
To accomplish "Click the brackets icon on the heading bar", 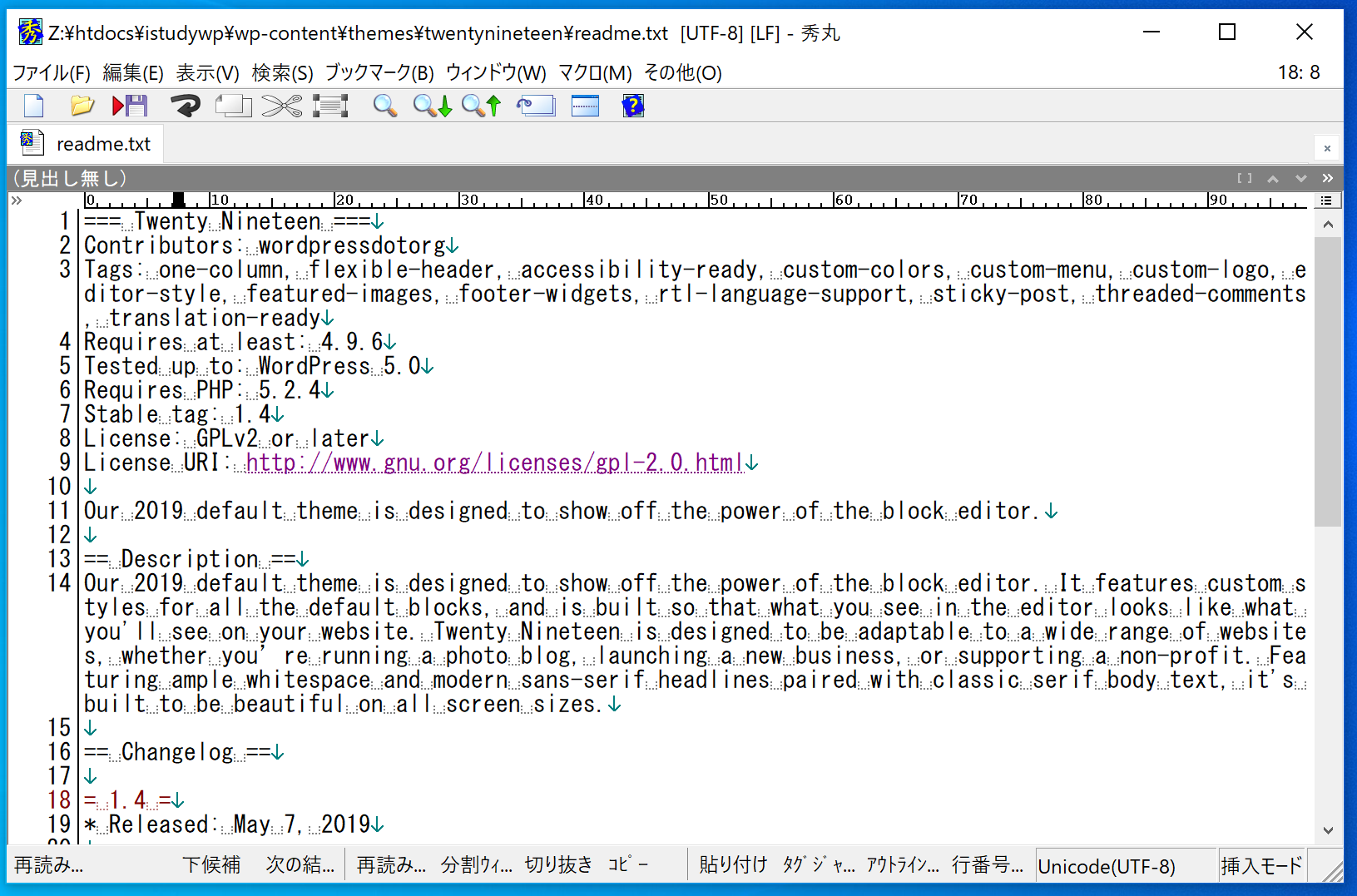I will [x=1245, y=178].
